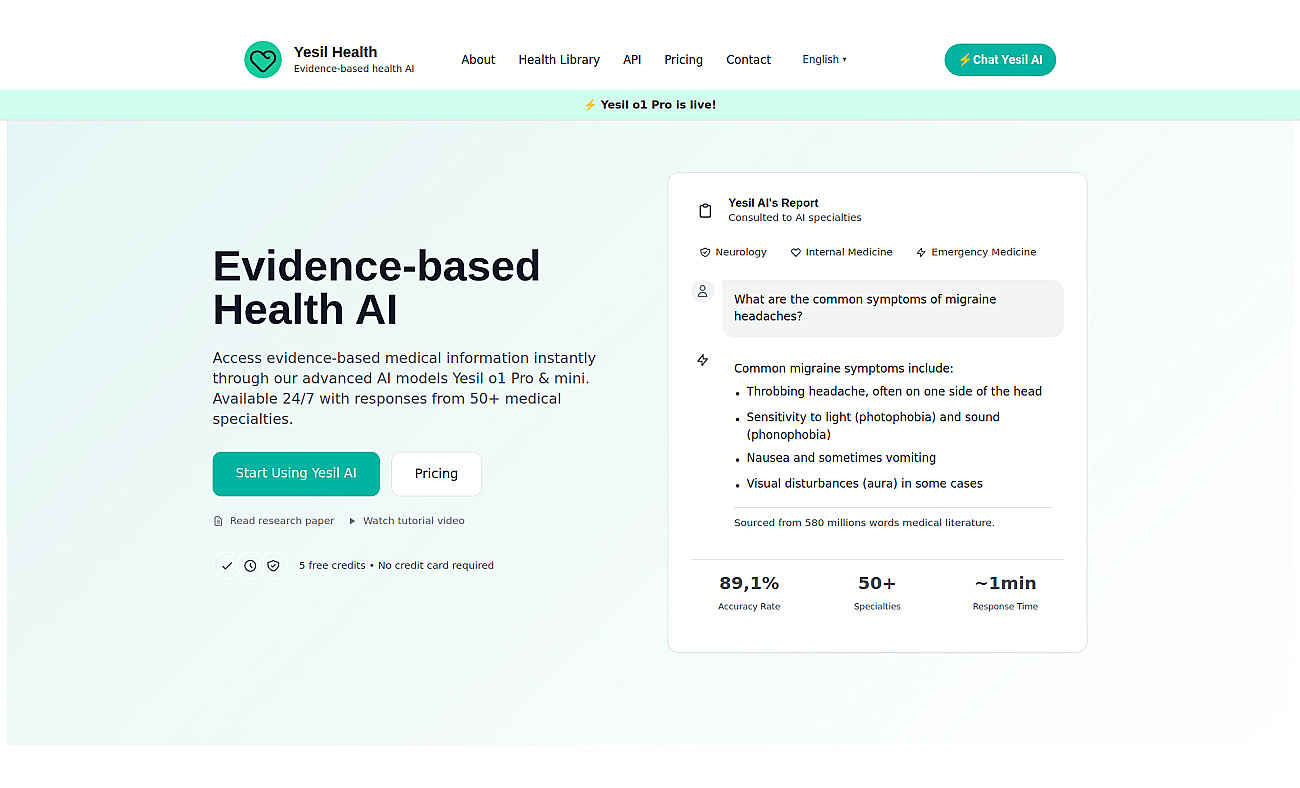This screenshot has width=1300, height=788.
Task: Click the lightning icon next to Emergency Medicine
Action: click(921, 253)
